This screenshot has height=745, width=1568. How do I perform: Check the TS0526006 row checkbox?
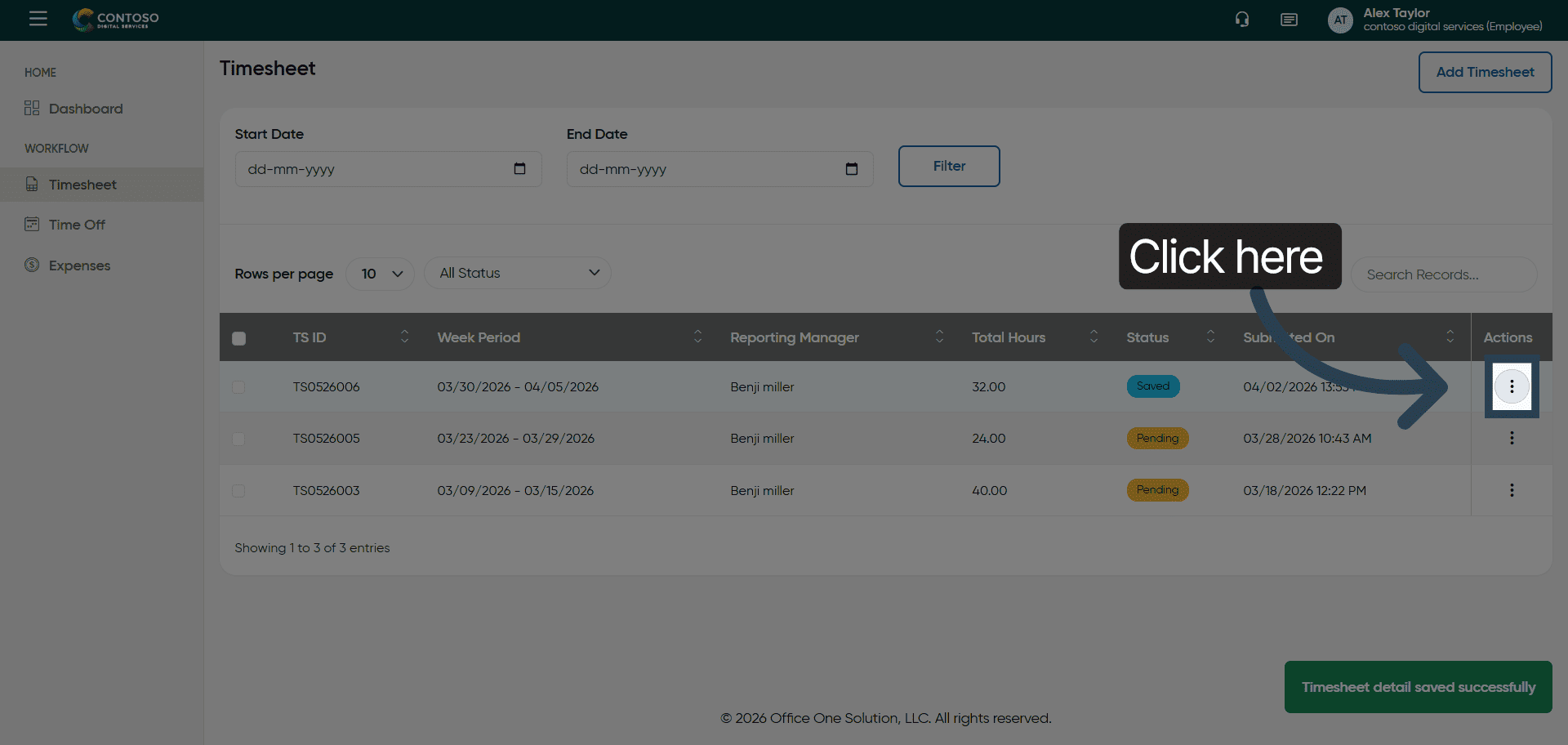point(238,387)
